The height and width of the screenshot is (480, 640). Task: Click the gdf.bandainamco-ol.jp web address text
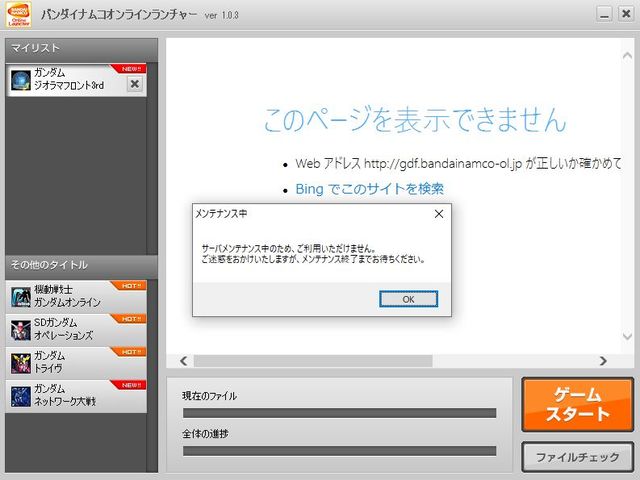click(443, 164)
